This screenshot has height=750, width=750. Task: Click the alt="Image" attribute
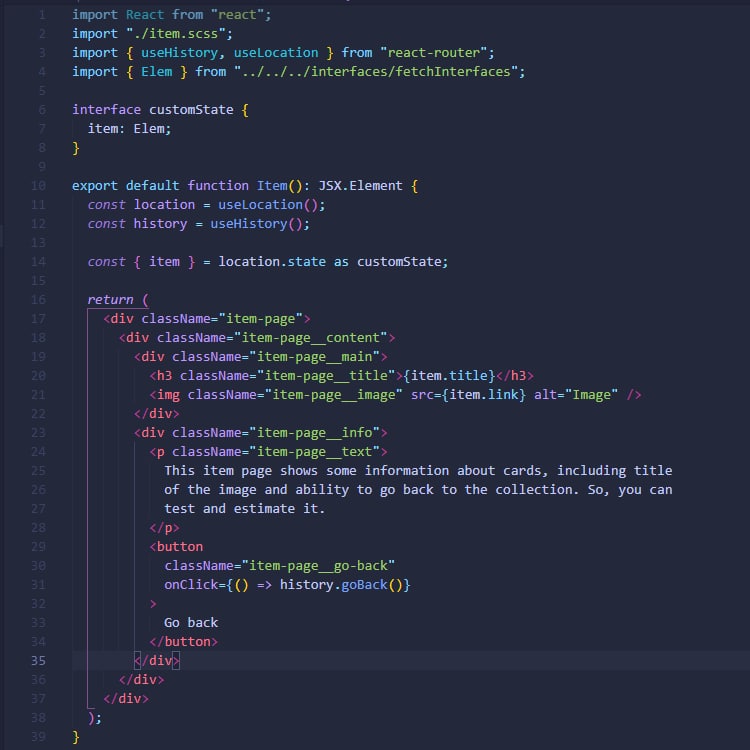coord(576,395)
